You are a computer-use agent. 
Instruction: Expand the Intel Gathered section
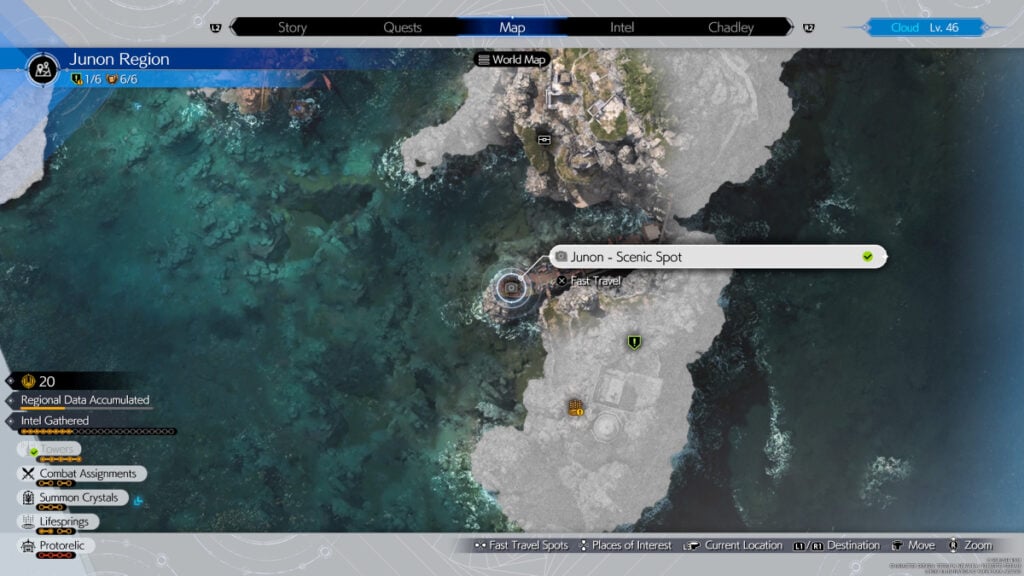[x=55, y=421]
